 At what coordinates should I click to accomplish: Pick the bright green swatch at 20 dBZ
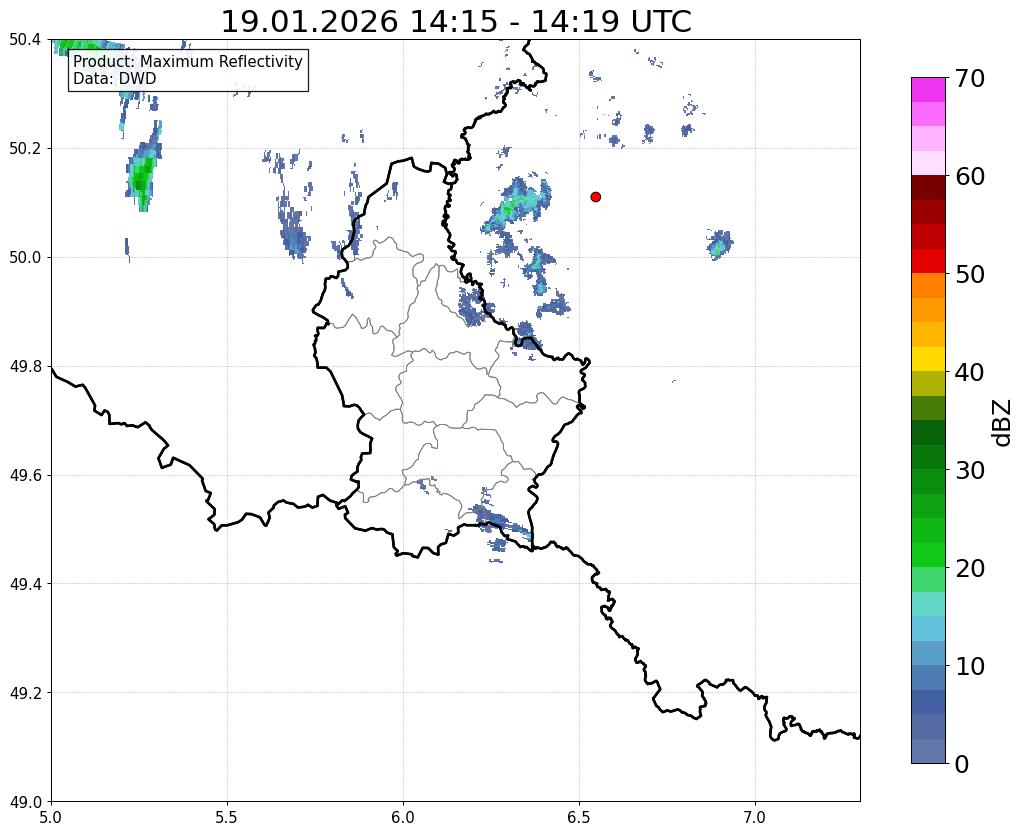pyautogui.click(x=928, y=555)
